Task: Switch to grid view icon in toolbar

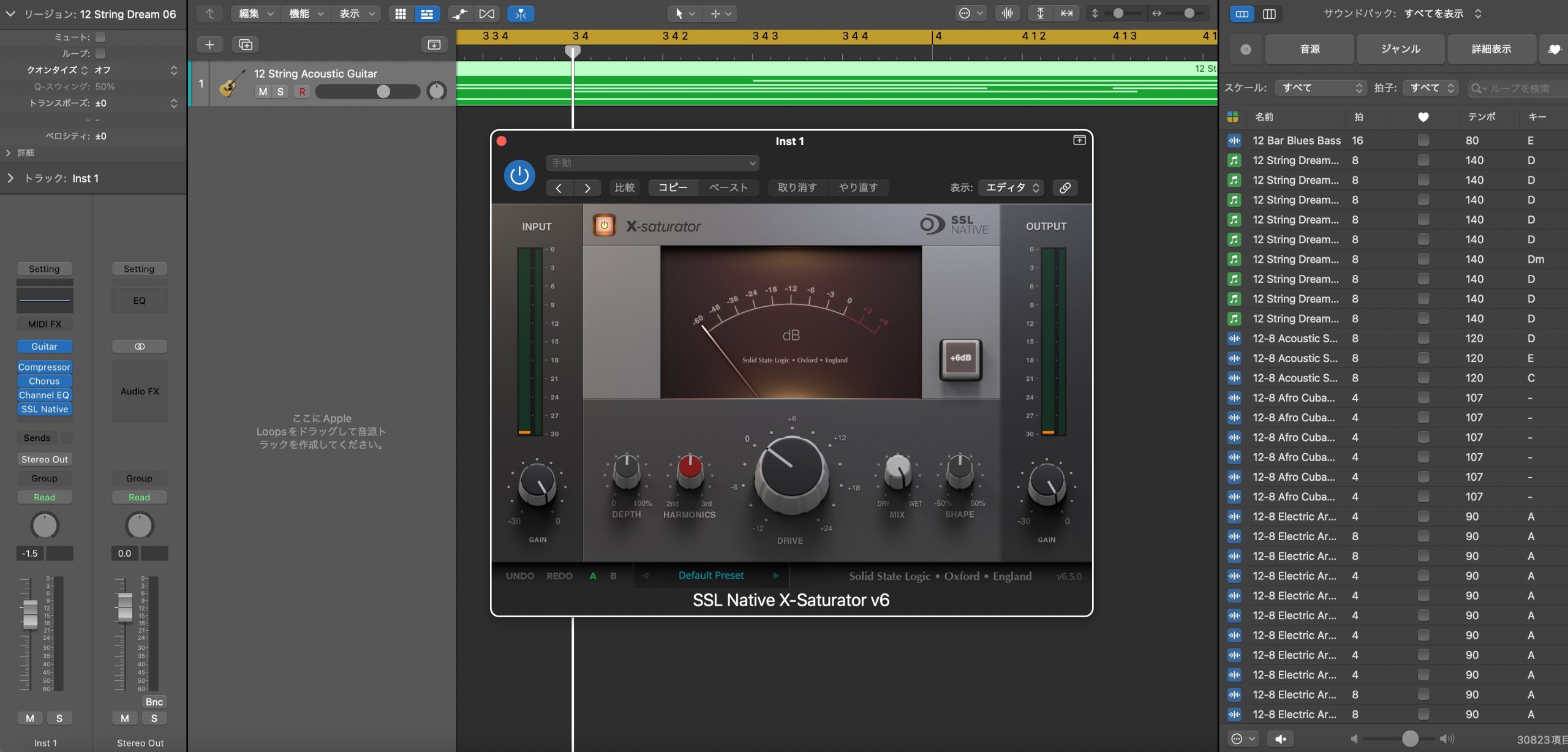Action: [401, 13]
